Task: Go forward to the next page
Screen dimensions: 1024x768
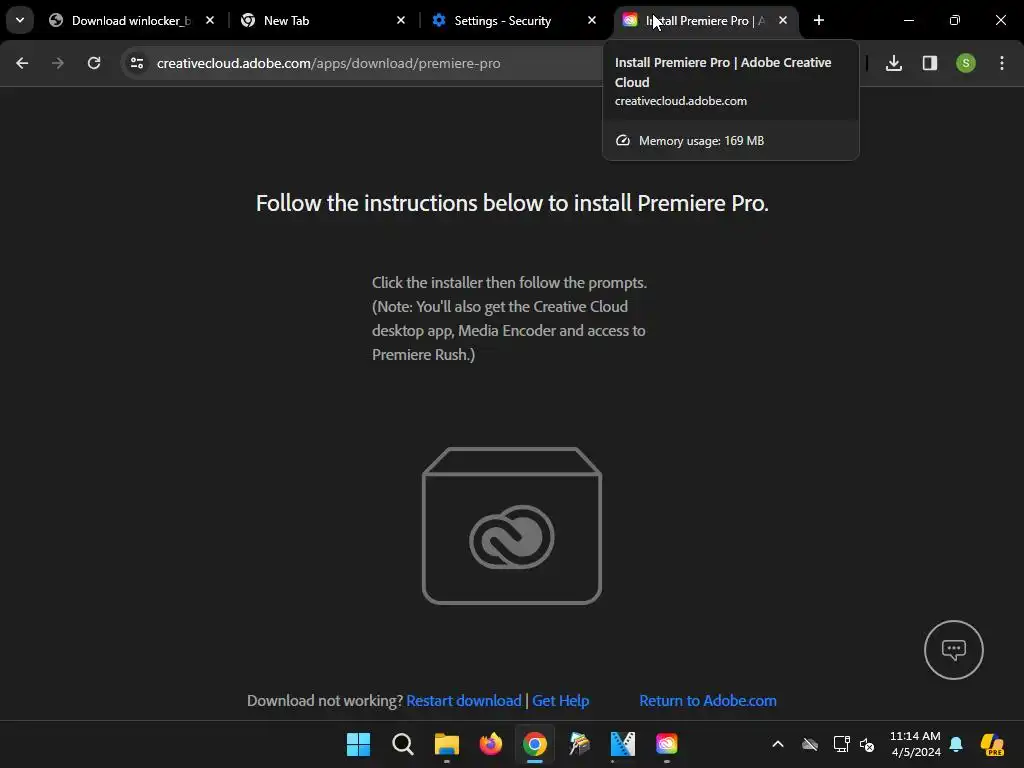Action: pos(58,63)
